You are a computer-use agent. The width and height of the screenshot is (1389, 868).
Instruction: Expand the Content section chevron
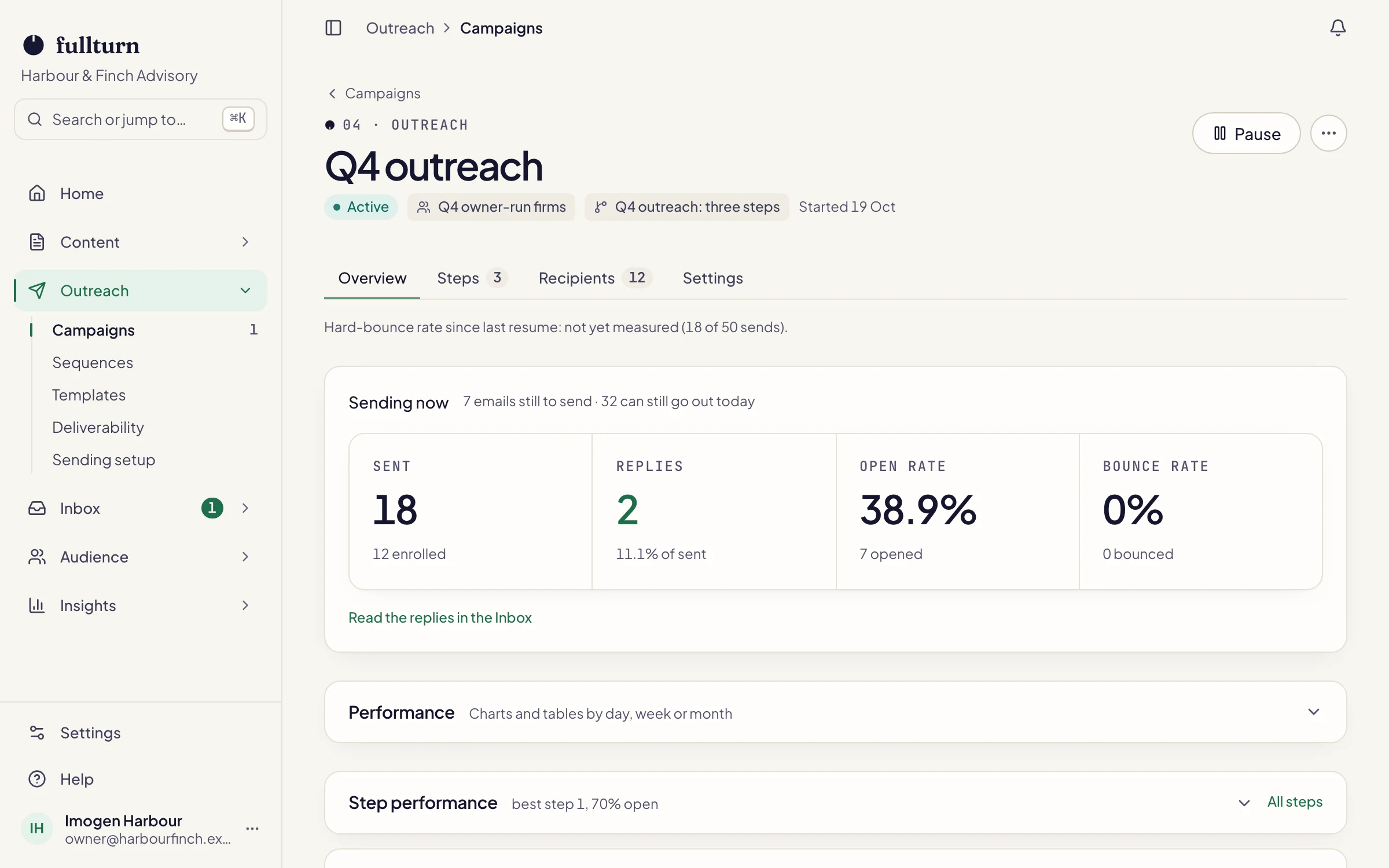coord(245,242)
